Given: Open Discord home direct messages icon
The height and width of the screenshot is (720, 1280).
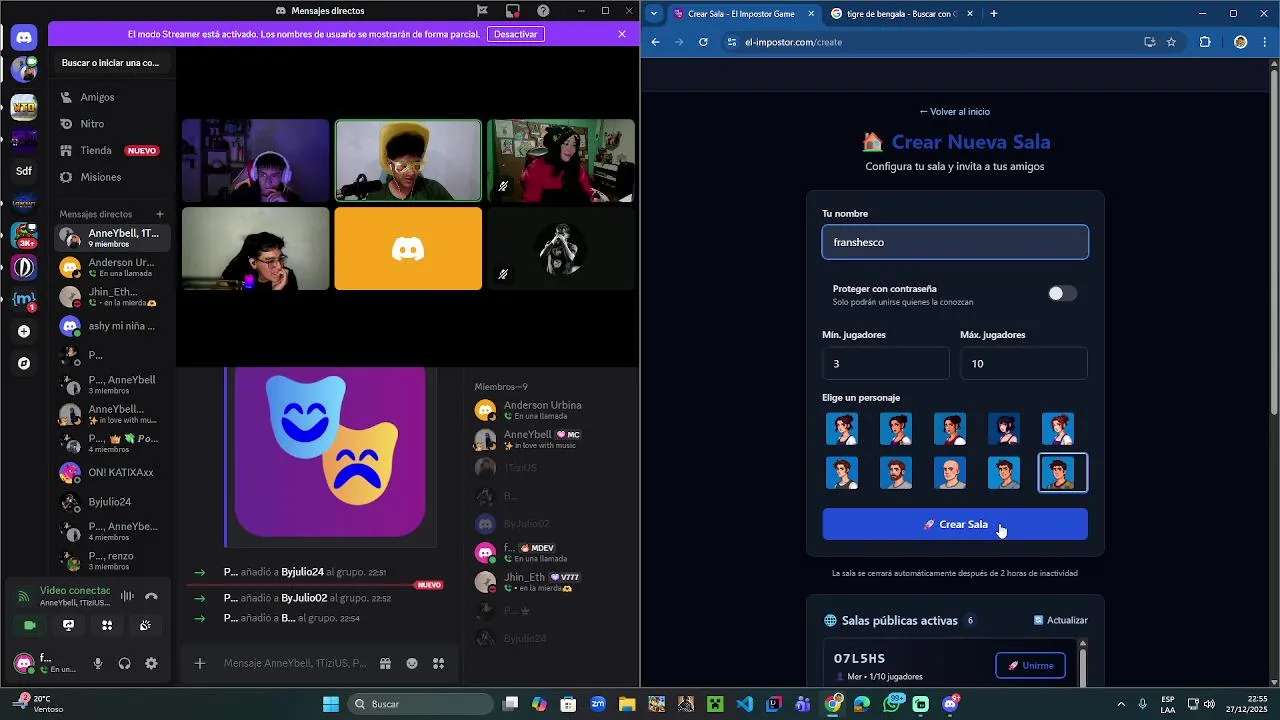Looking at the screenshot, I should tap(24, 38).
